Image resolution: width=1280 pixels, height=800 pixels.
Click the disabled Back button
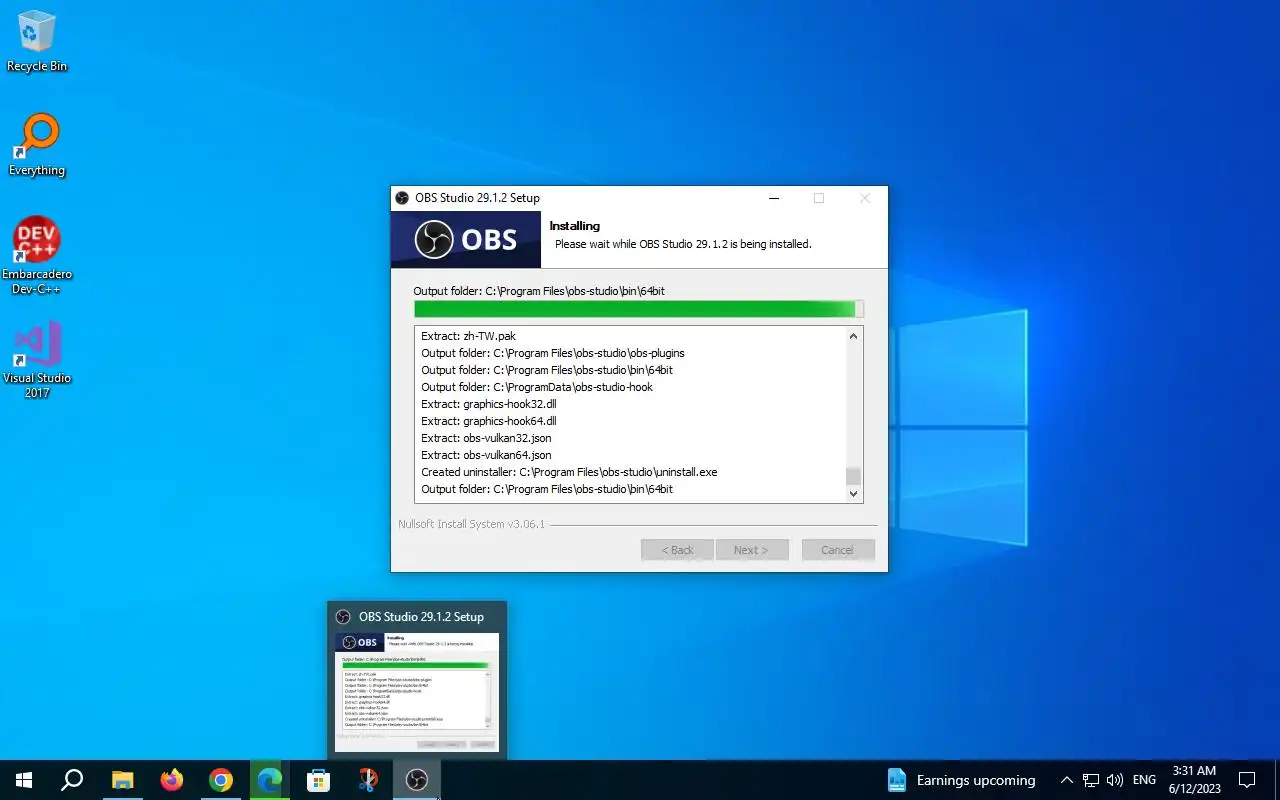pos(677,550)
